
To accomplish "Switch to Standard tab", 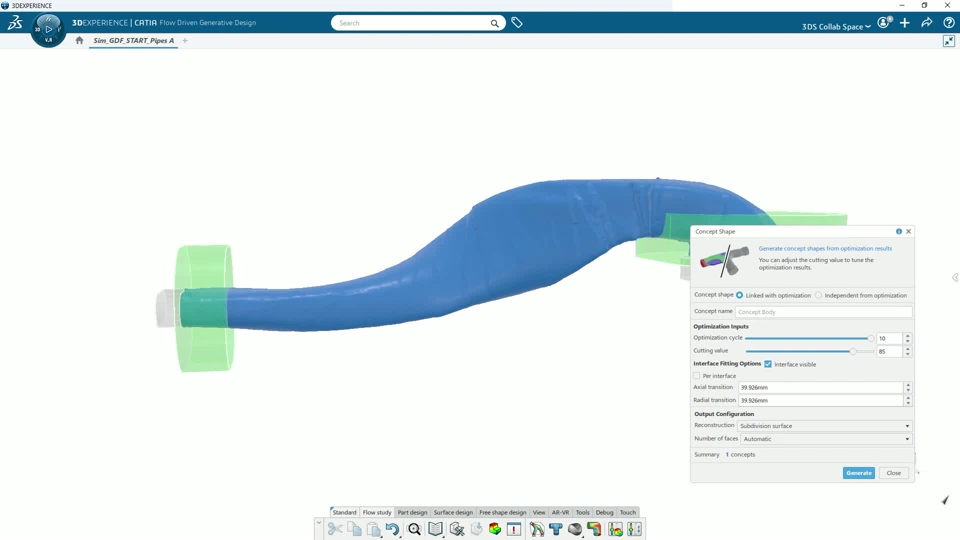I will pos(344,512).
